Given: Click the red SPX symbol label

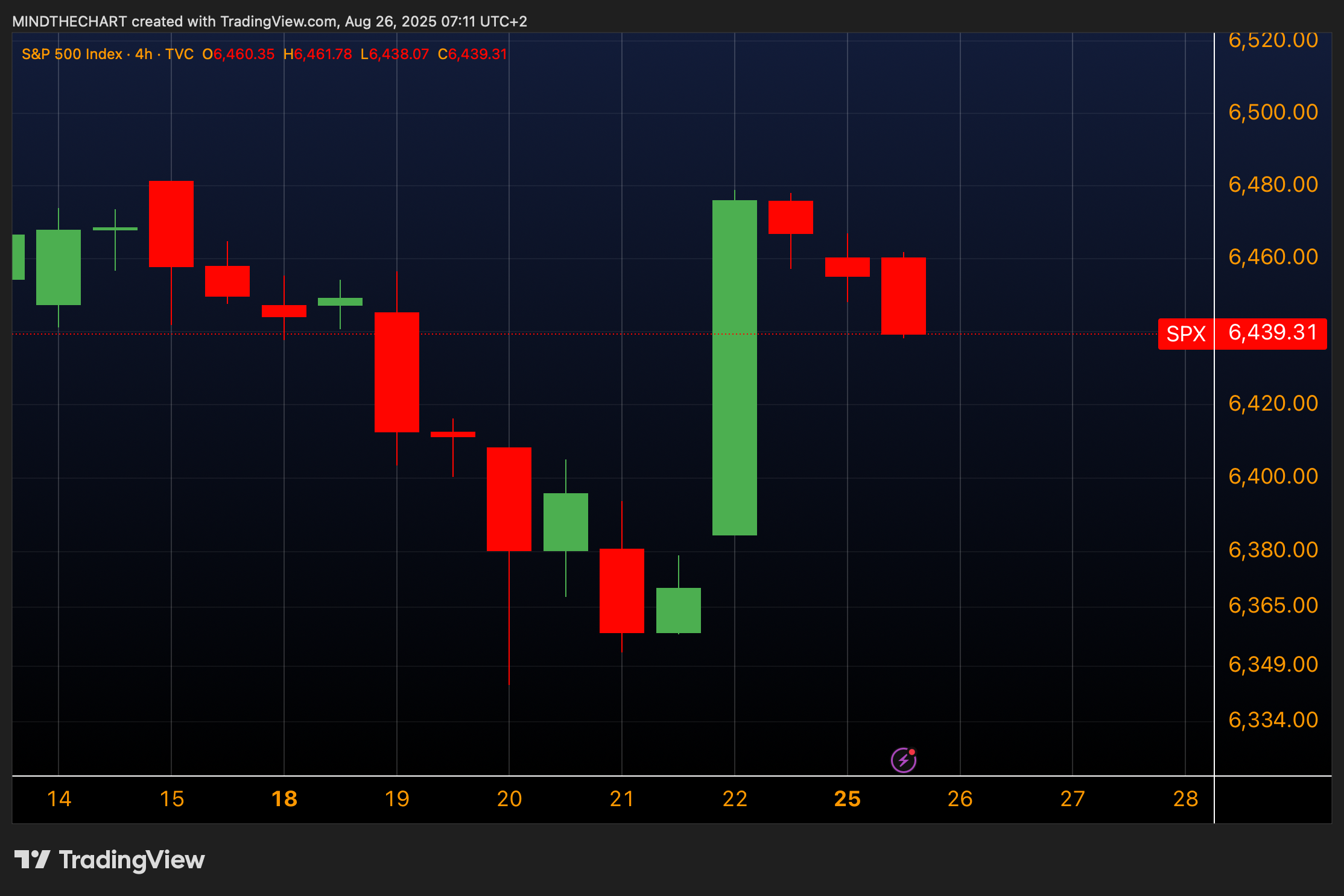Looking at the screenshot, I should pyautogui.click(x=1185, y=333).
